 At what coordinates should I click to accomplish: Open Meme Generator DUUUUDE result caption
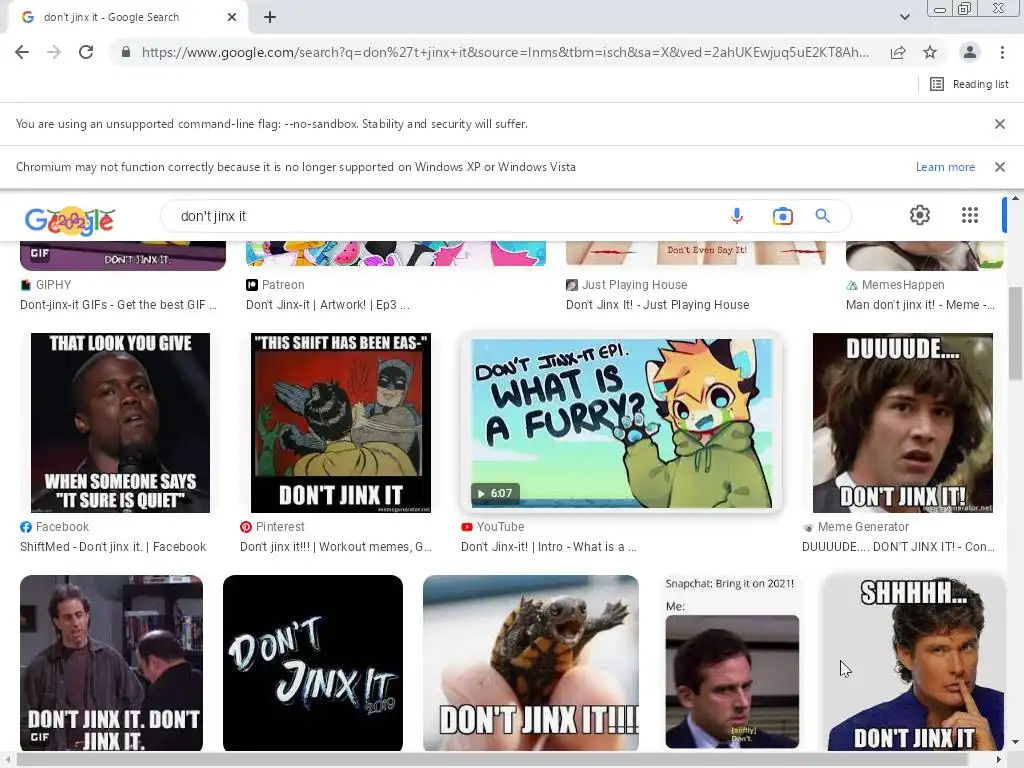[898, 547]
